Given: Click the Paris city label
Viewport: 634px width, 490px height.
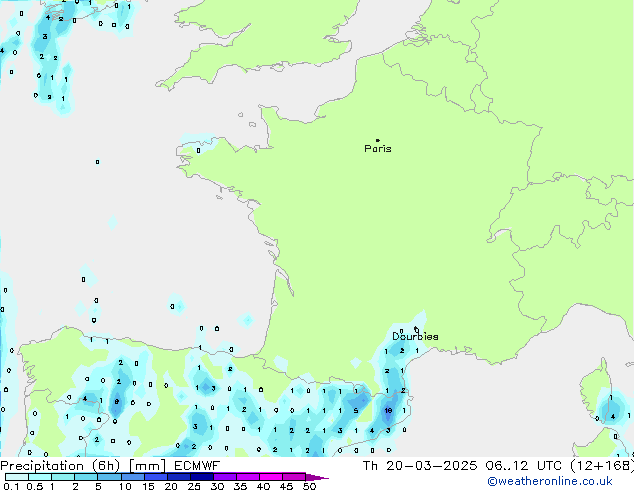Looking at the screenshot, I should click(378, 149).
